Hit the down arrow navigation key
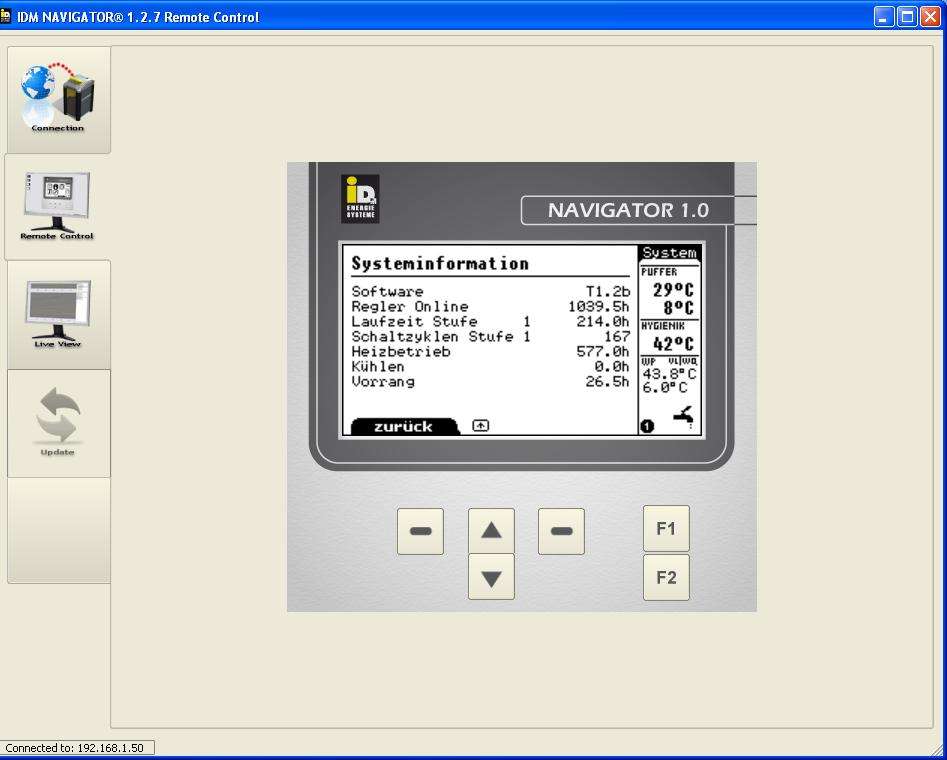This screenshot has width=947, height=760. [x=491, y=577]
